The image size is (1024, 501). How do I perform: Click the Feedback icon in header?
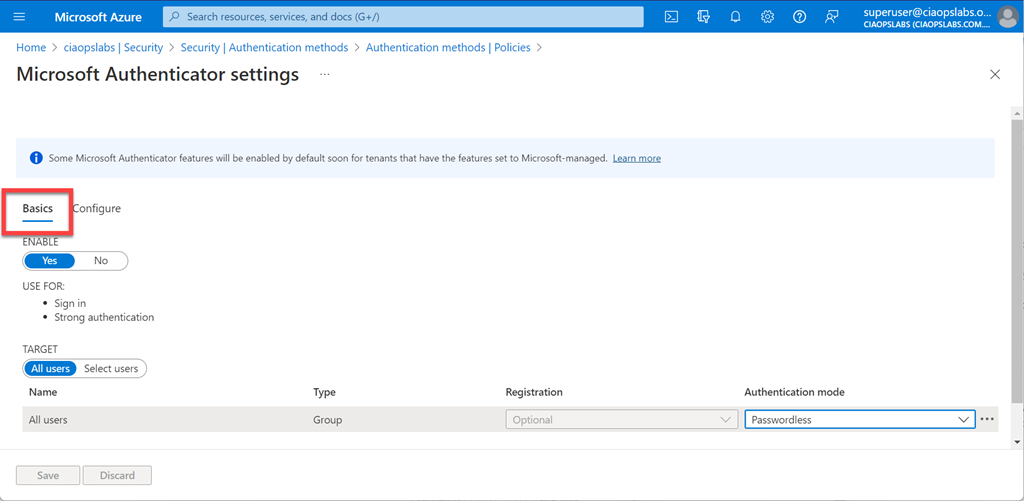coord(831,17)
